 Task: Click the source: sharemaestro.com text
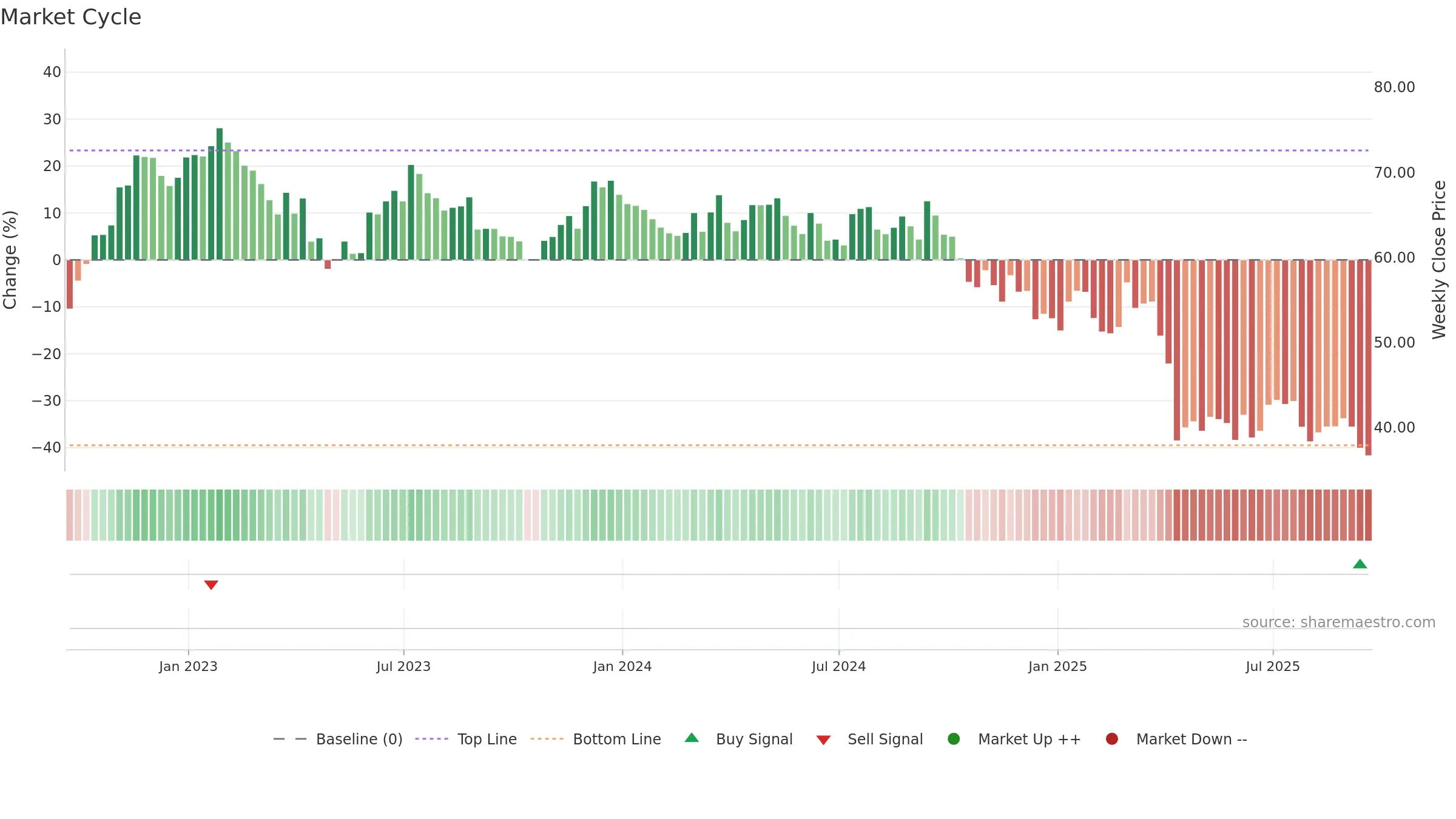(1339, 622)
